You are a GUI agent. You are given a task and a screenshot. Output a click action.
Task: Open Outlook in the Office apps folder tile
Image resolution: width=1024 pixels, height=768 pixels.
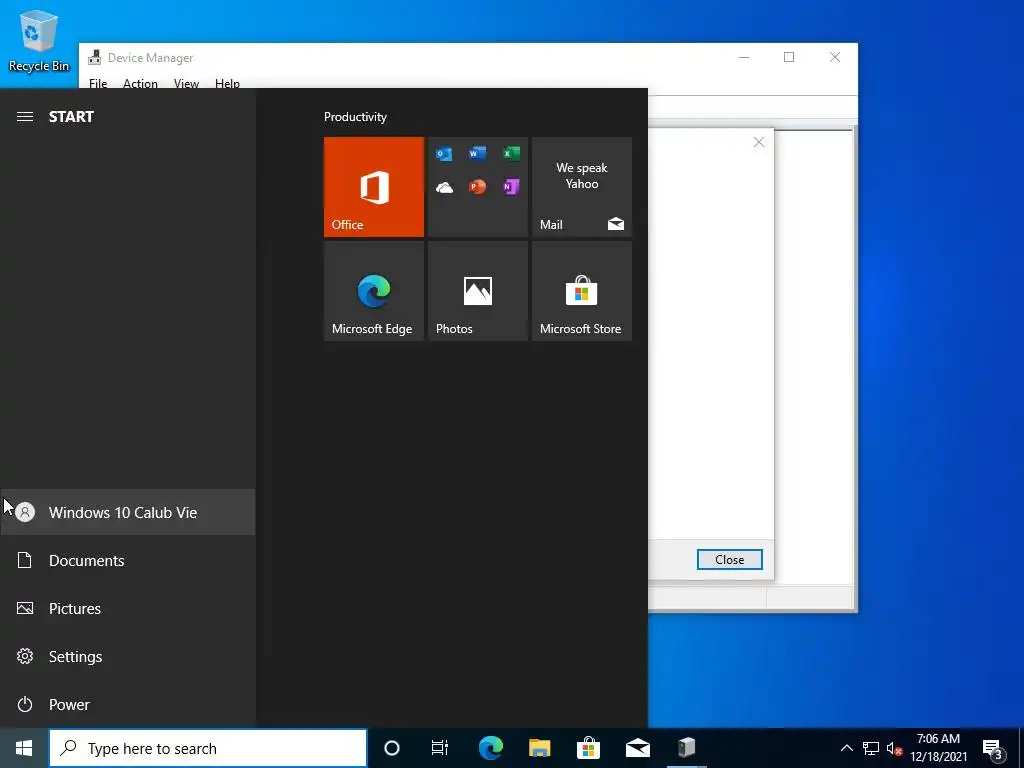[444, 154]
